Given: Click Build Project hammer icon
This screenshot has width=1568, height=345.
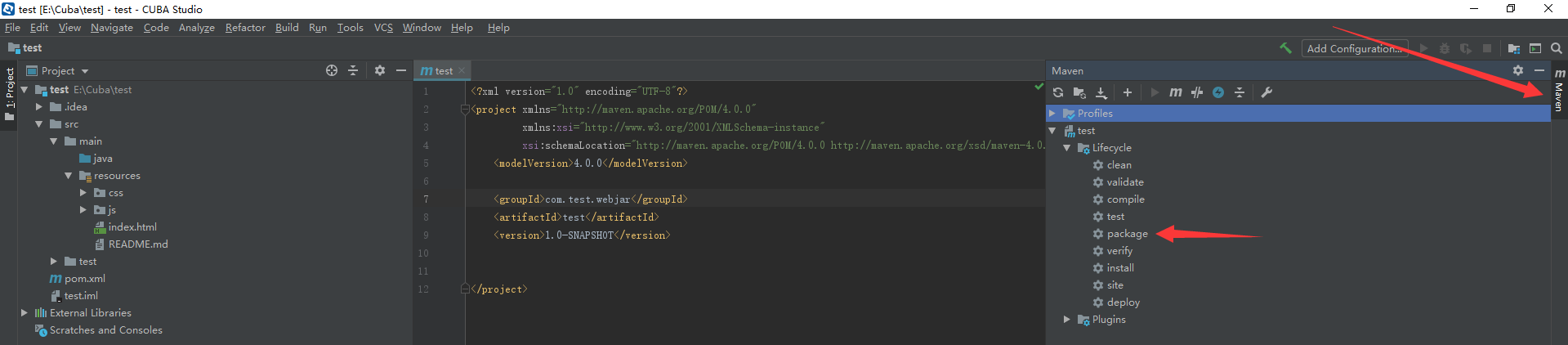Looking at the screenshot, I should point(1286,48).
